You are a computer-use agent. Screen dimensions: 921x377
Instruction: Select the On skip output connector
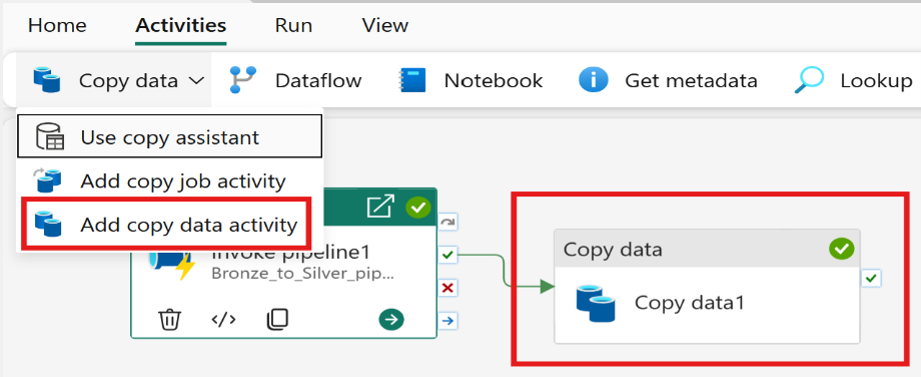(449, 223)
